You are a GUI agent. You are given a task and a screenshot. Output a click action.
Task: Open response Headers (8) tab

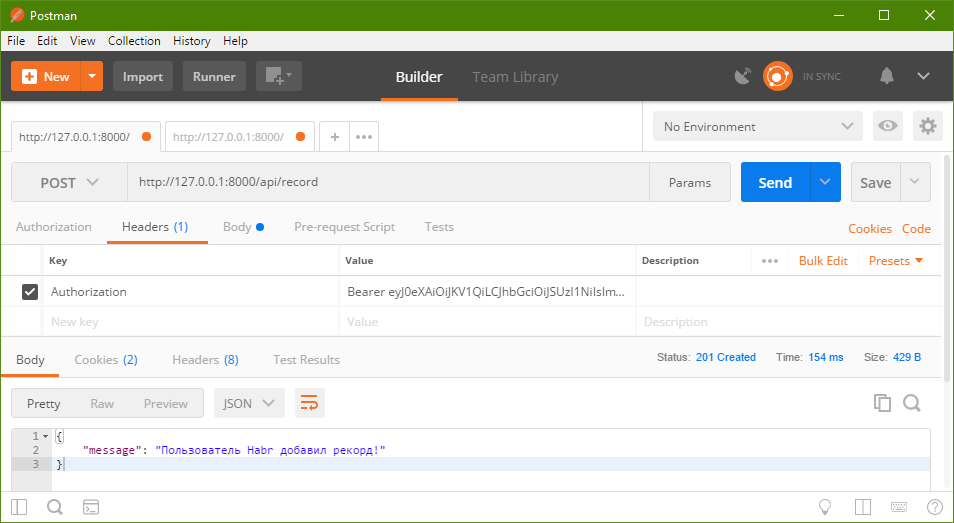pyautogui.click(x=205, y=359)
